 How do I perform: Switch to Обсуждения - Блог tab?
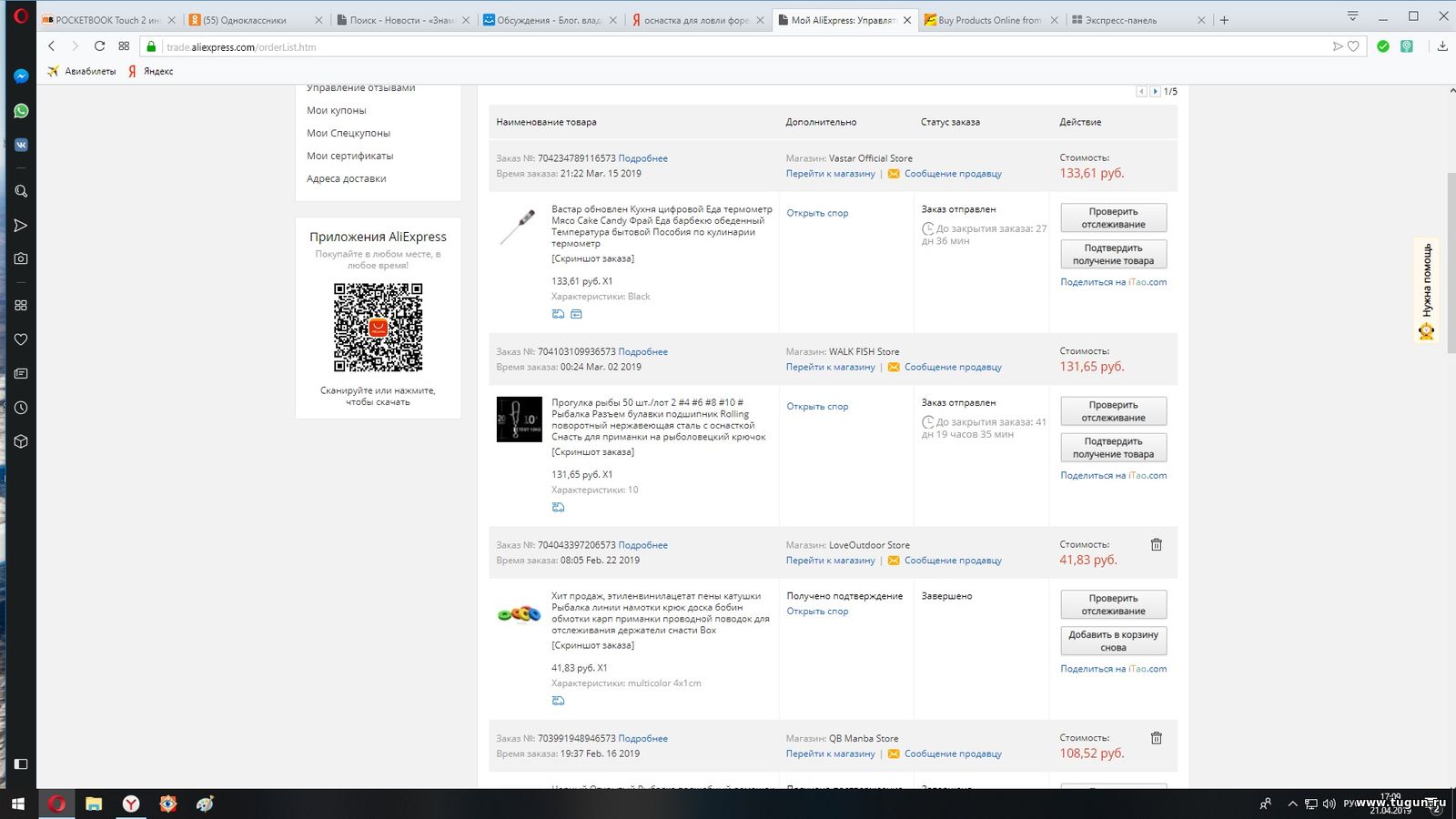550,20
